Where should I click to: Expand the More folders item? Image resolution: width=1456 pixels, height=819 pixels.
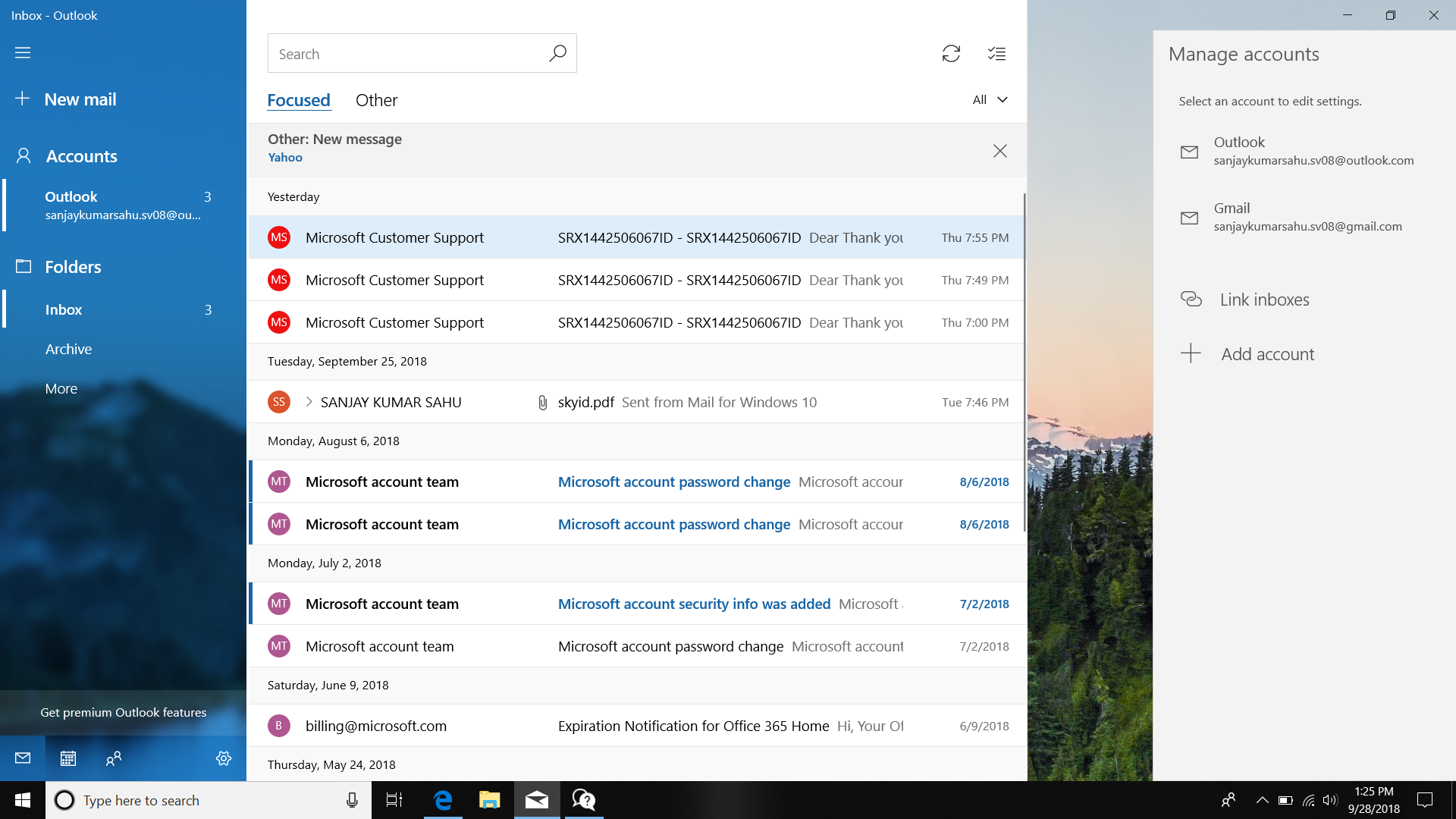pyautogui.click(x=61, y=388)
